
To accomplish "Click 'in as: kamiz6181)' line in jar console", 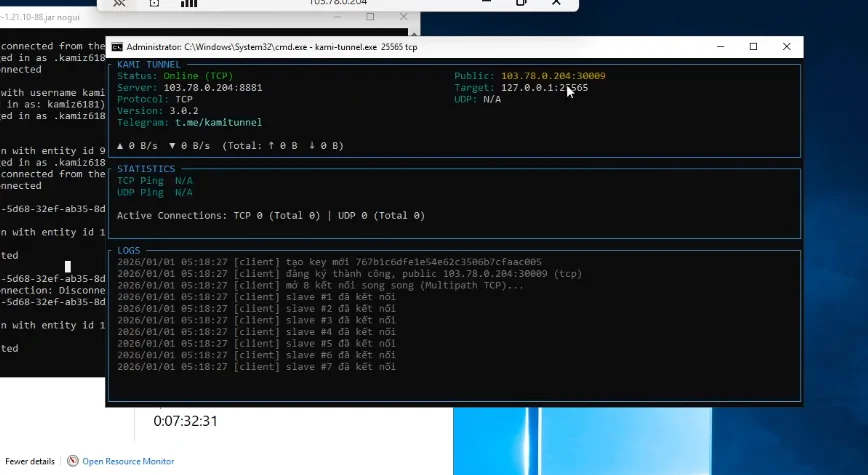I will (53, 104).
